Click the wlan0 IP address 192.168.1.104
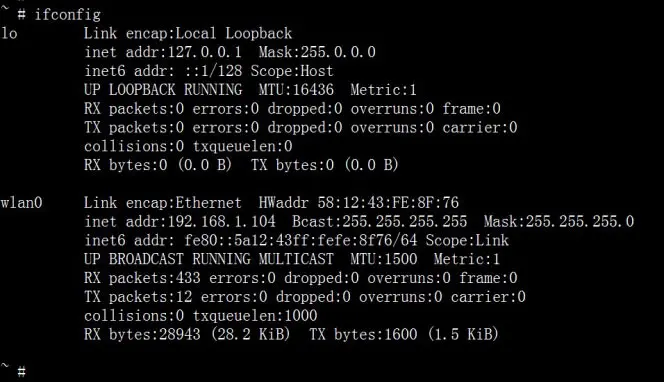 [221, 221]
